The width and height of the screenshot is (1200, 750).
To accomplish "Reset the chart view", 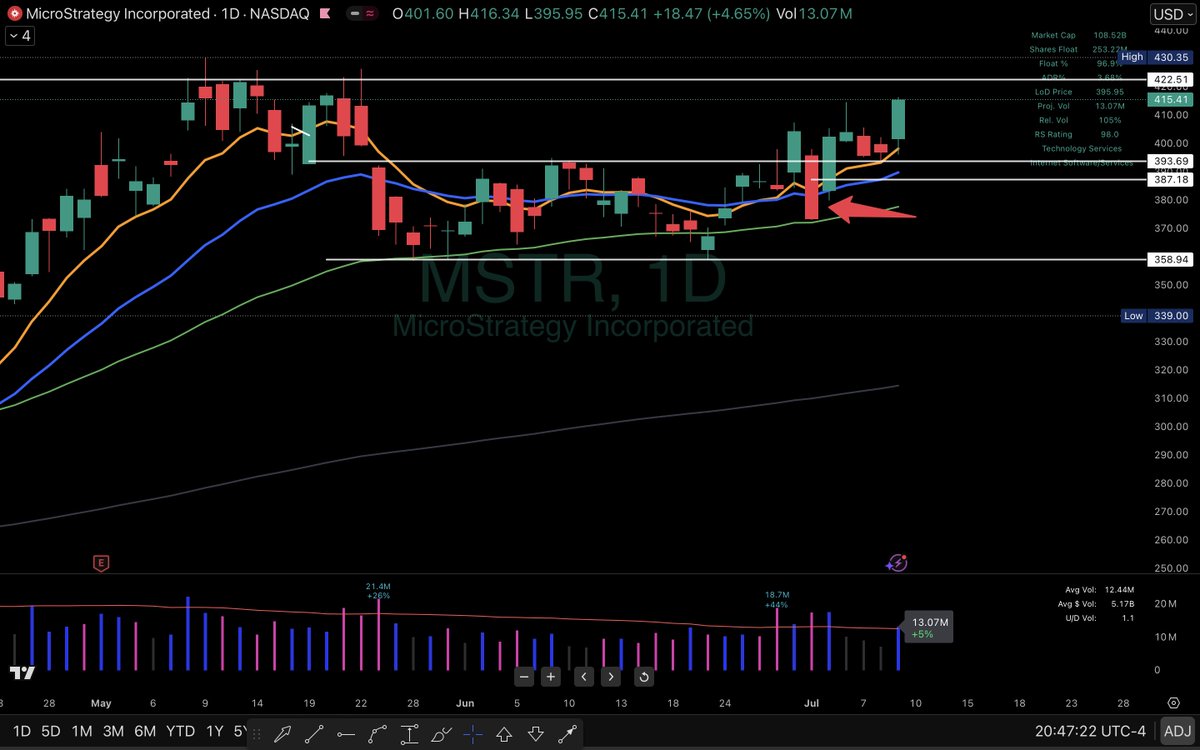I will click(643, 677).
